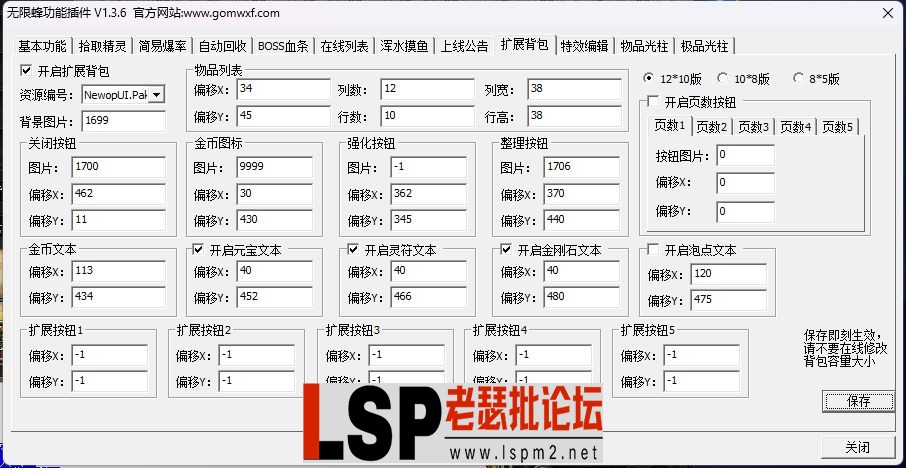This screenshot has height=468, width=906.
Task: Switch to the 页数4 sub-tab
Action: pyautogui.click(x=795, y=127)
